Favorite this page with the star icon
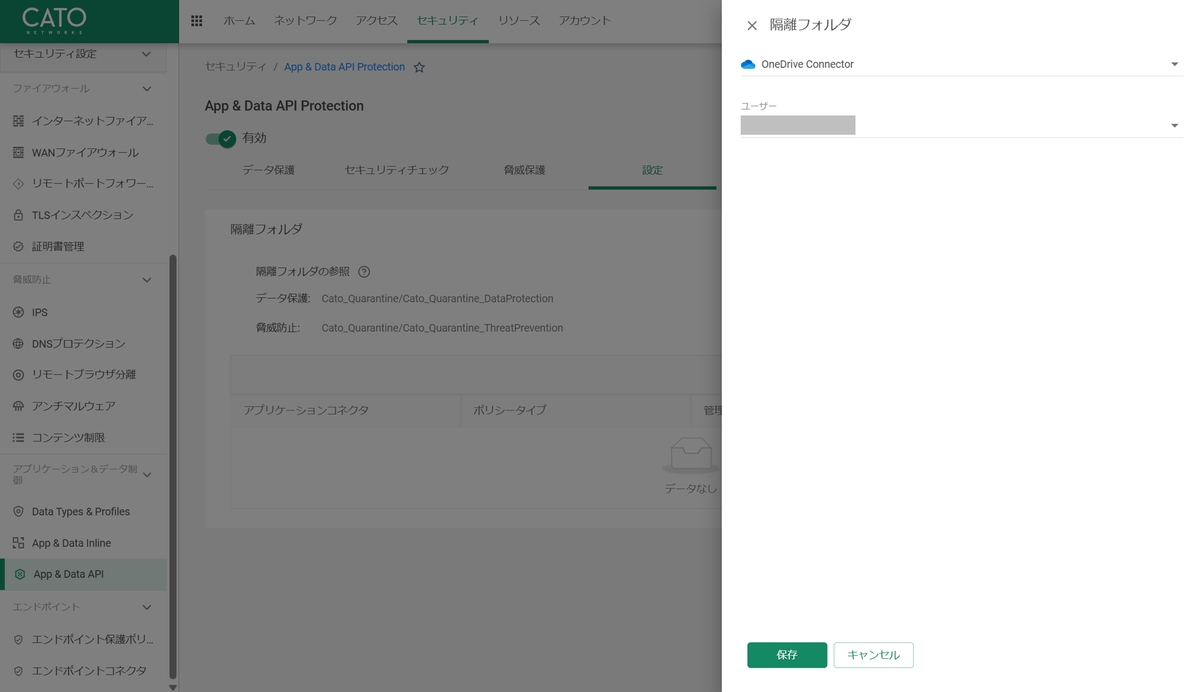This screenshot has width=1200, height=692. point(419,67)
